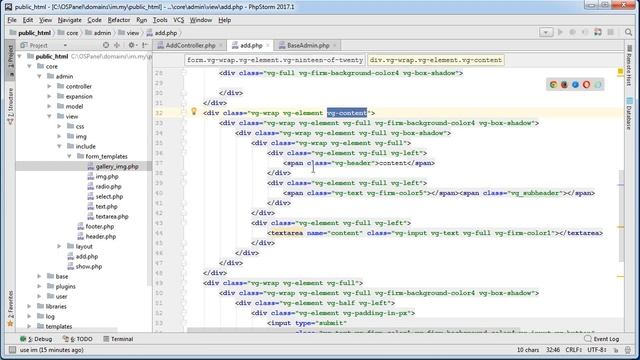The height and width of the screenshot is (360, 640).
Task: Expand the css folder
Action: (x=60, y=126)
